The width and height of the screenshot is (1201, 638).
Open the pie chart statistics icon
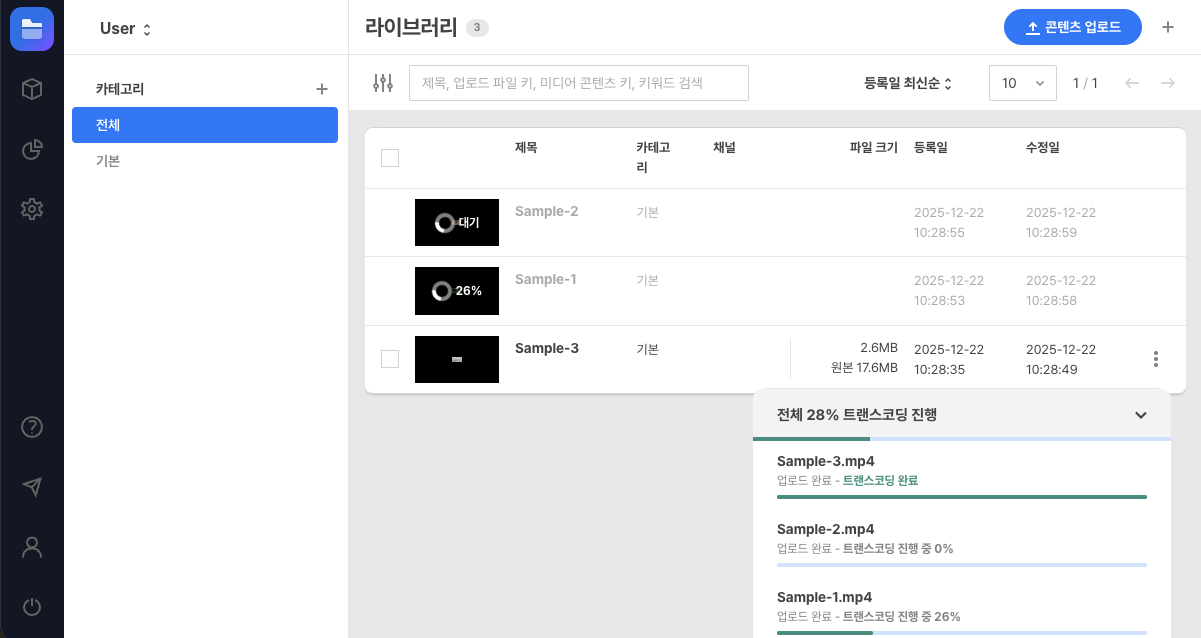(x=31, y=149)
